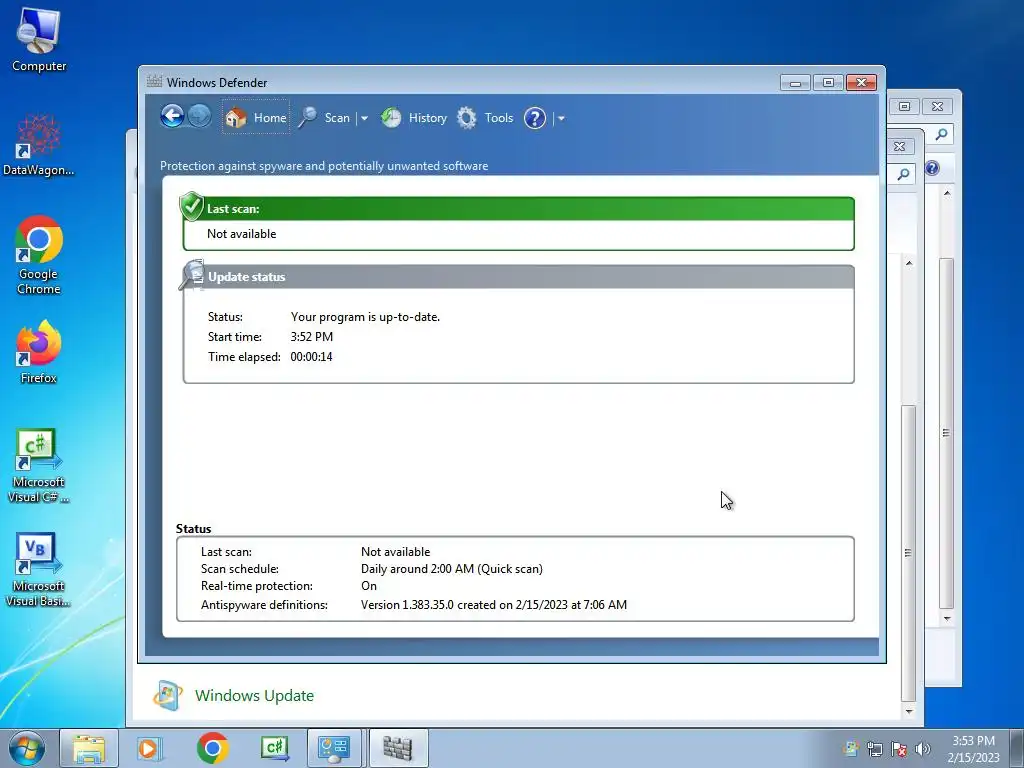Click the Windows Update tray icon

click(x=850, y=749)
